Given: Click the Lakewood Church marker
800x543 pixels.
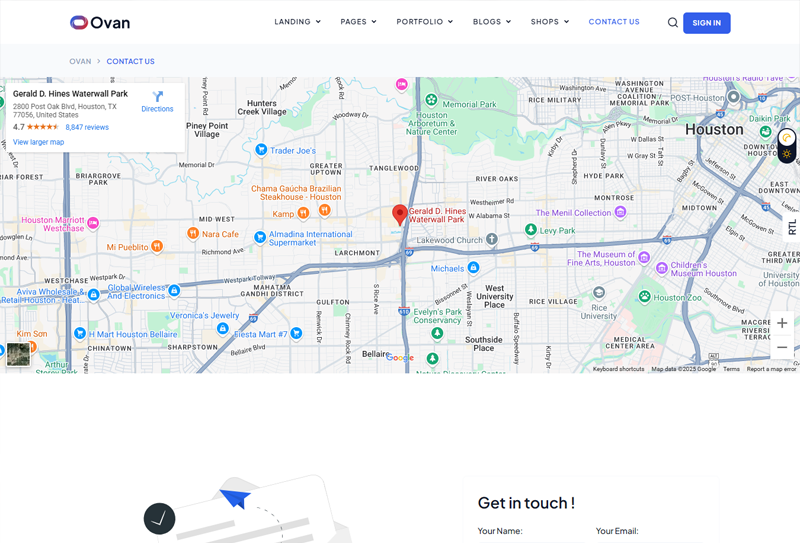Looking at the screenshot, I should (x=491, y=238).
